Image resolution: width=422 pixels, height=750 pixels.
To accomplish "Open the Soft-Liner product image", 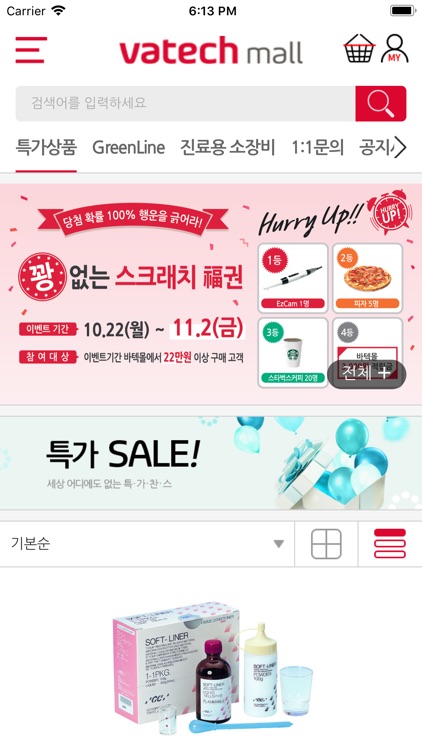I will (x=213, y=665).
